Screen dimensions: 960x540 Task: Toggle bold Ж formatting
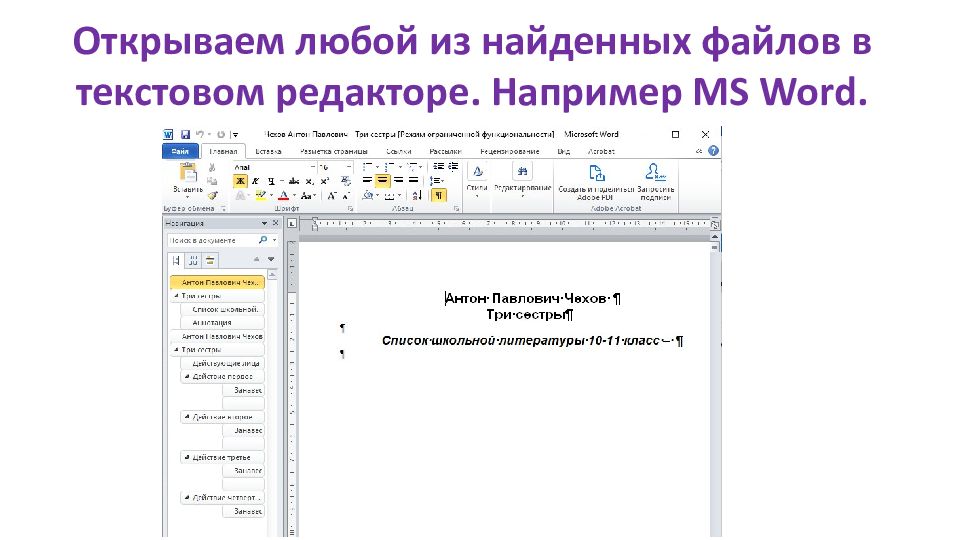pos(240,181)
